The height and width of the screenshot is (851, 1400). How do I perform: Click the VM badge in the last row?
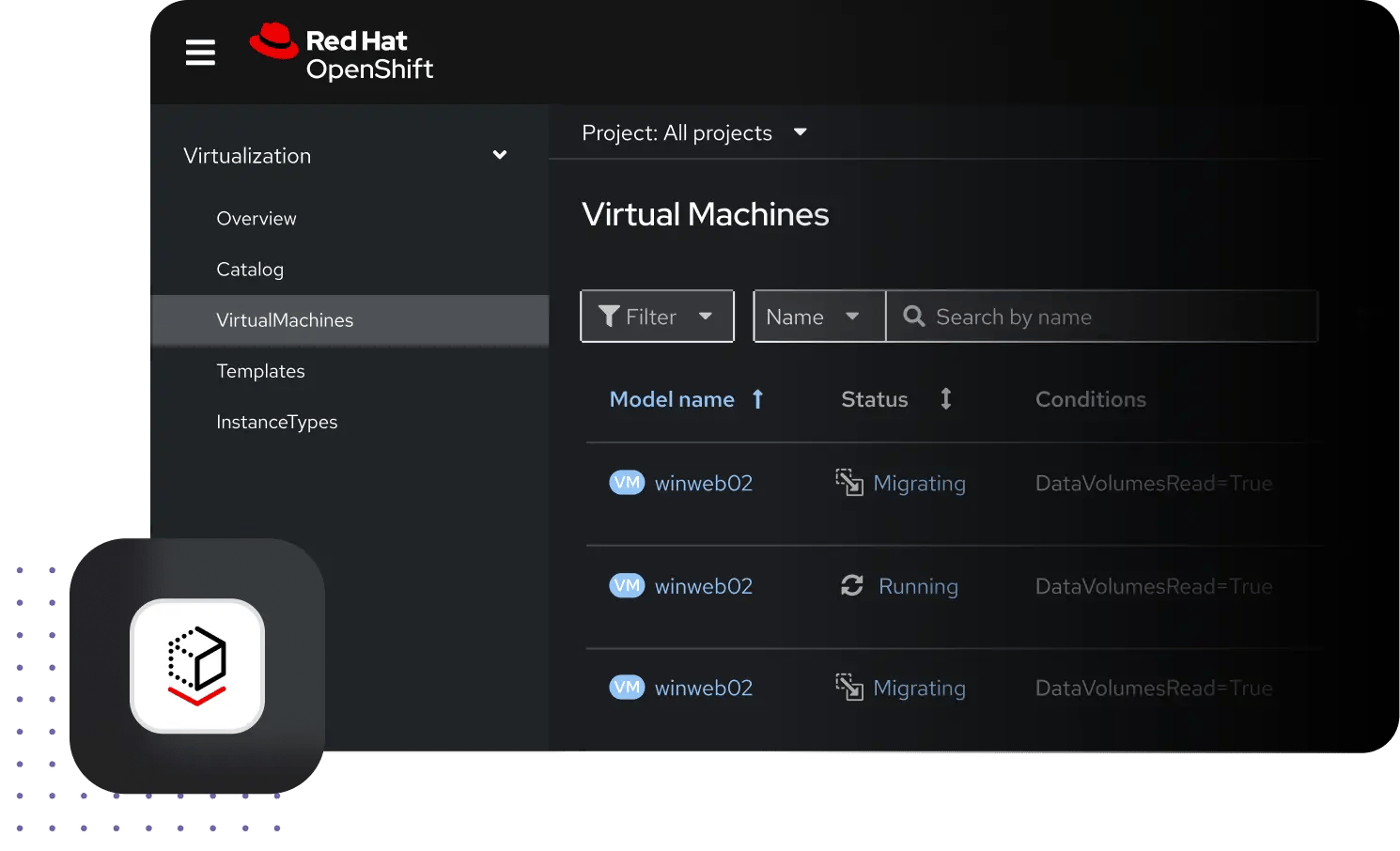[x=627, y=688]
